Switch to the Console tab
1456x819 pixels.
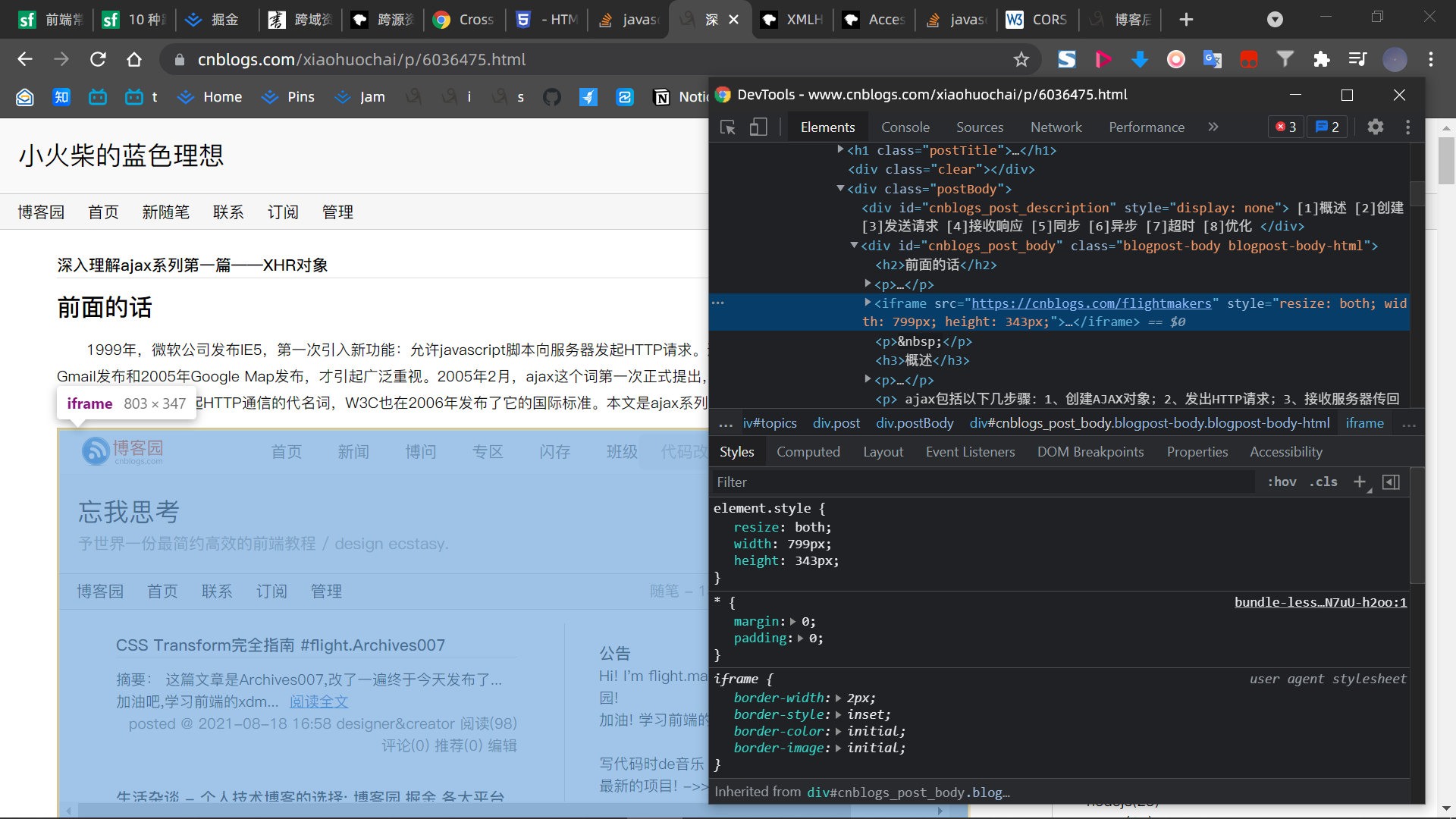pyautogui.click(x=905, y=127)
